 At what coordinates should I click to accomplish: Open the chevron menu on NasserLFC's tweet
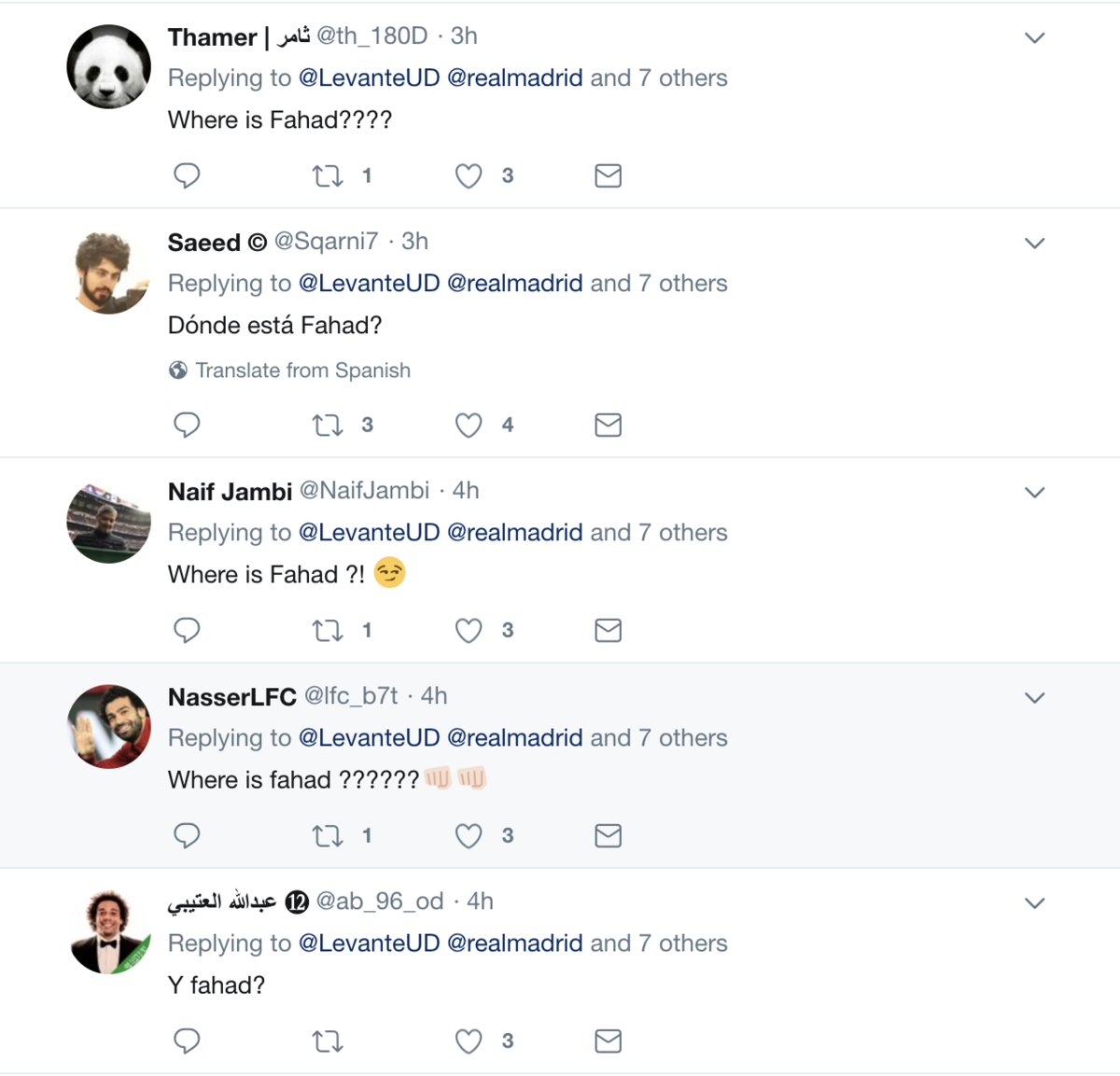click(1034, 698)
